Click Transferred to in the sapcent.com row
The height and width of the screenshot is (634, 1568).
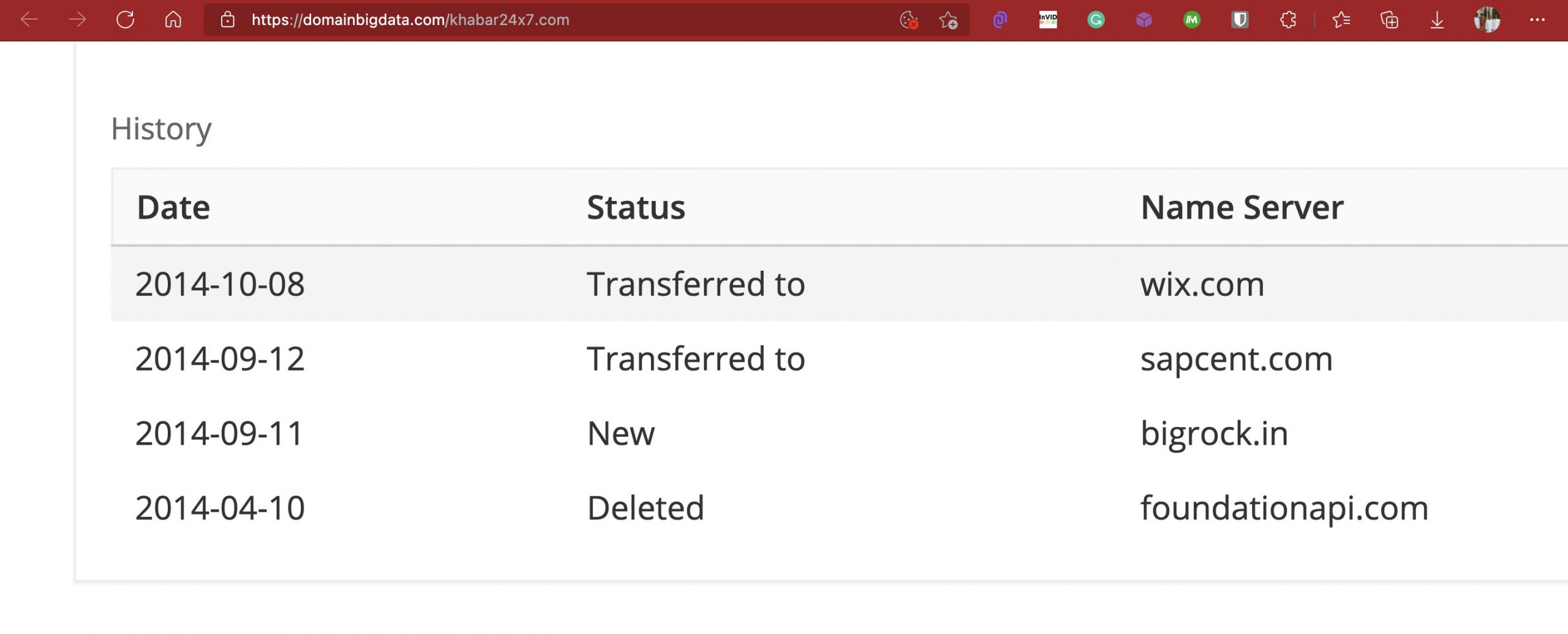pos(696,359)
